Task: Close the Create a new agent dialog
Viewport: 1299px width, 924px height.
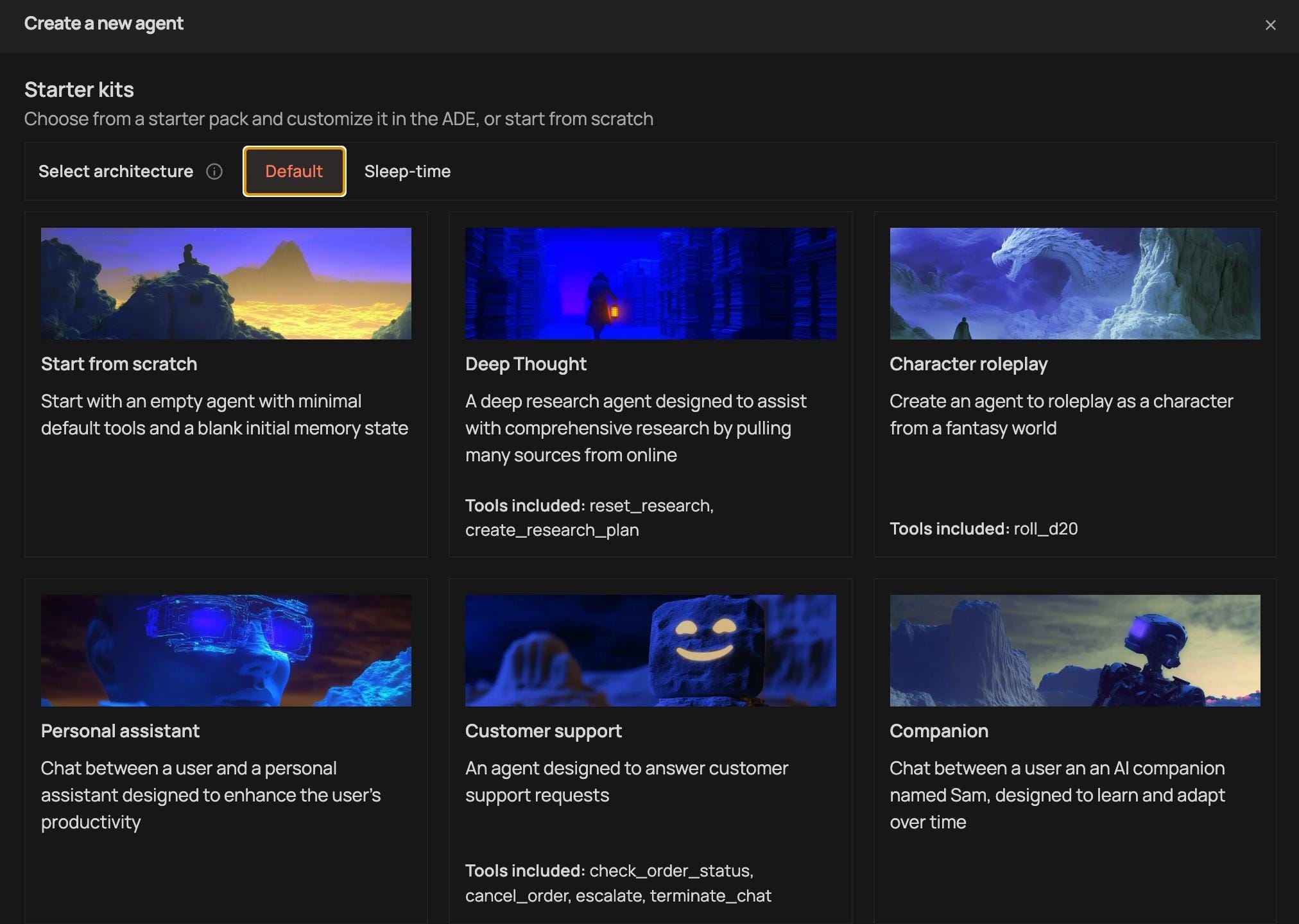Action: (x=1270, y=25)
